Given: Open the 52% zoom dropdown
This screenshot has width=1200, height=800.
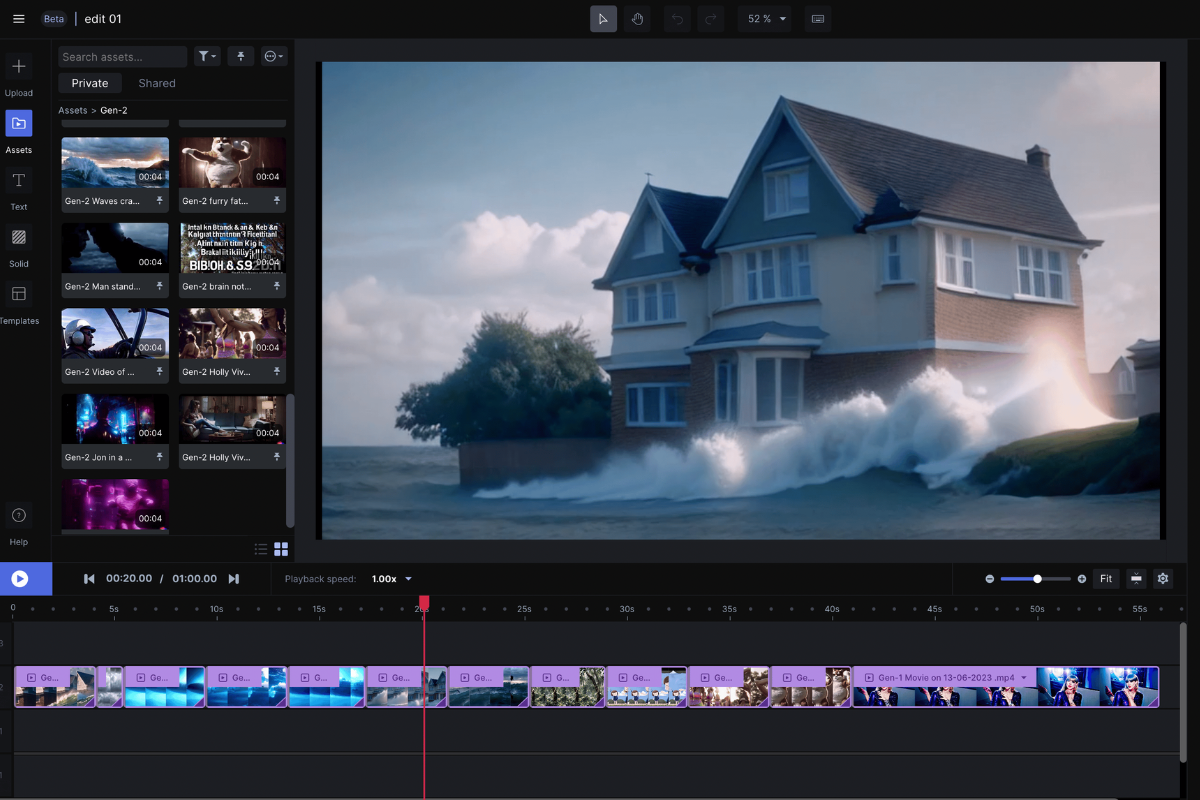Looking at the screenshot, I should (765, 19).
